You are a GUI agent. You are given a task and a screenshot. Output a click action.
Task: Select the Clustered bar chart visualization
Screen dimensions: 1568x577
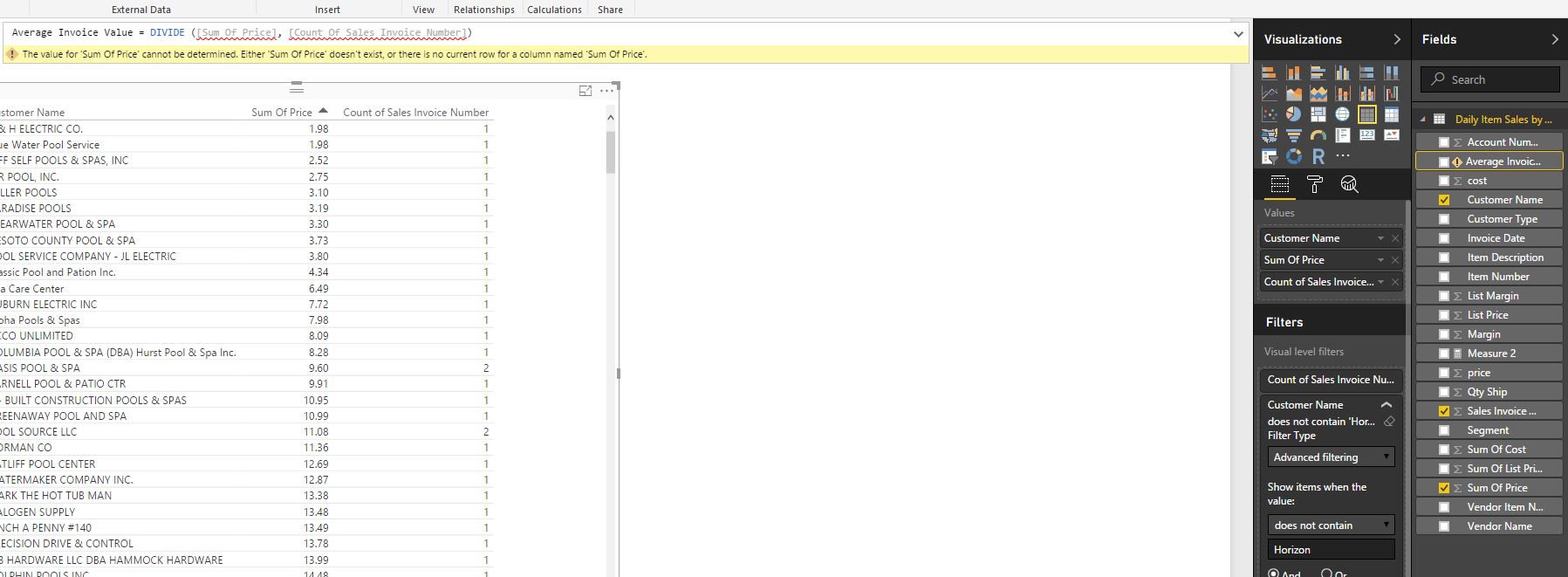pyautogui.click(x=1318, y=72)
